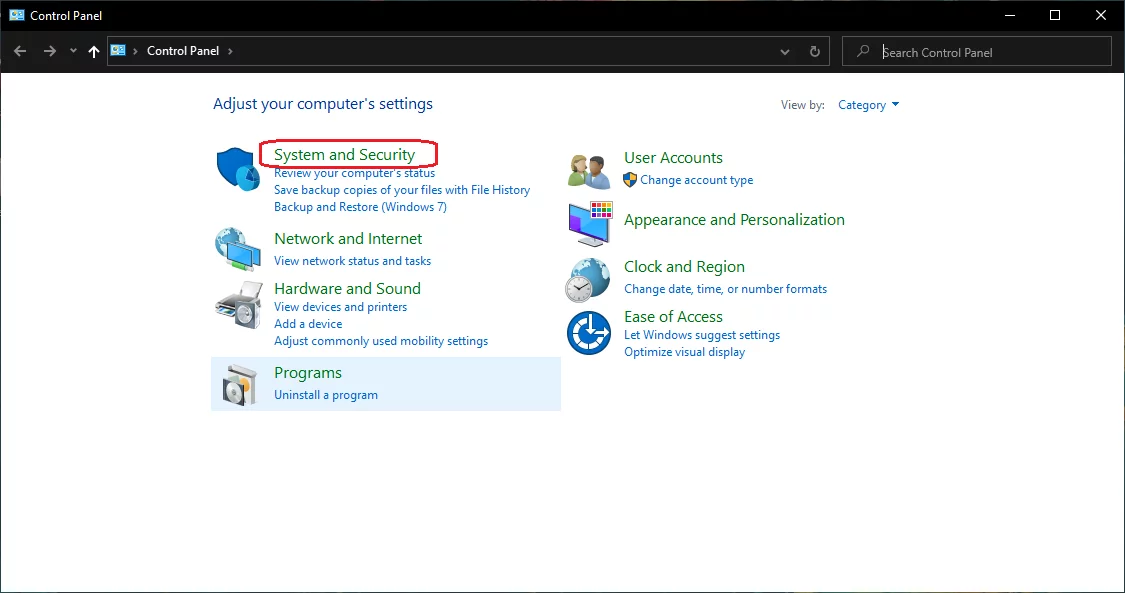Minimize the Control Panel window

click(x=1009, y=15)
